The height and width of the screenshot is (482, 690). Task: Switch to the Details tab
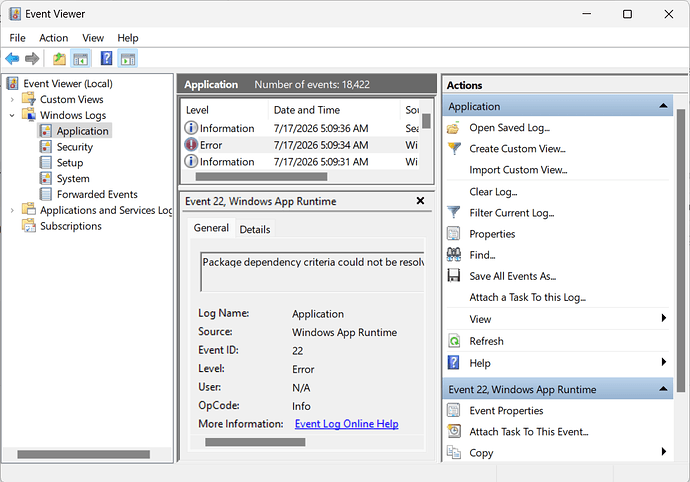[x=255, y=229]
